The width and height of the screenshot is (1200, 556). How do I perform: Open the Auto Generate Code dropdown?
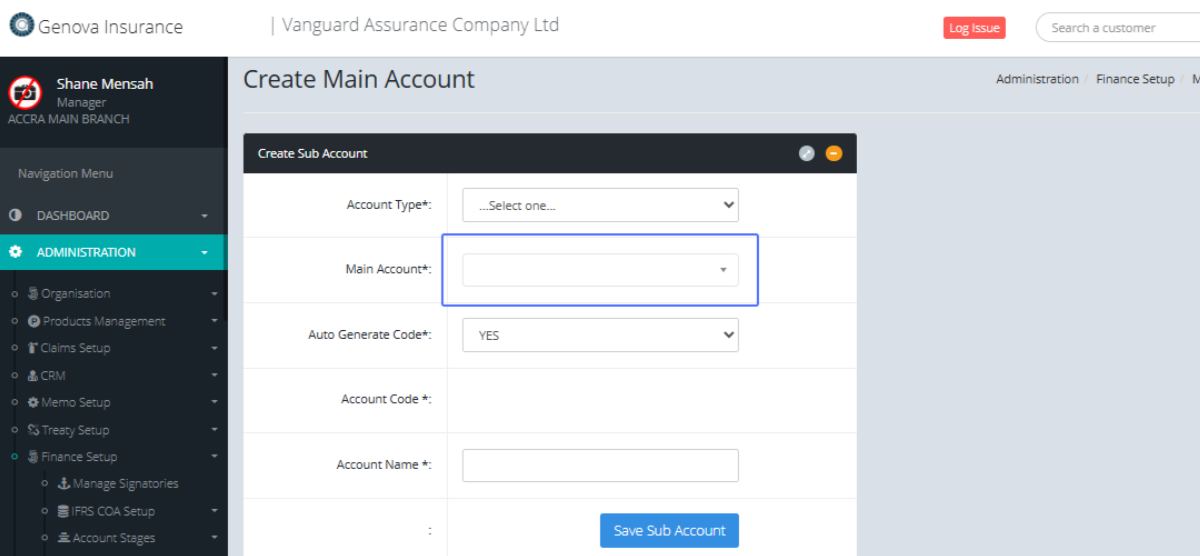click(599, 335)
